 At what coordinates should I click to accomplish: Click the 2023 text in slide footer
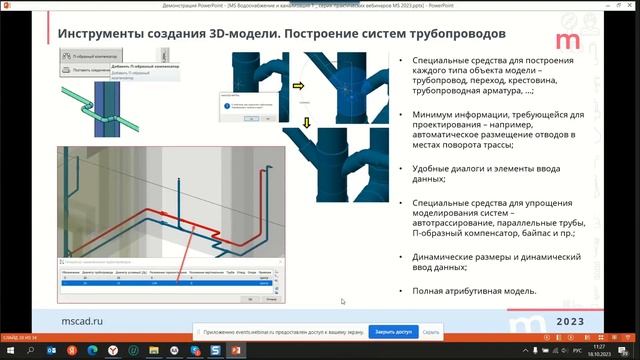(x=570, y=321)
